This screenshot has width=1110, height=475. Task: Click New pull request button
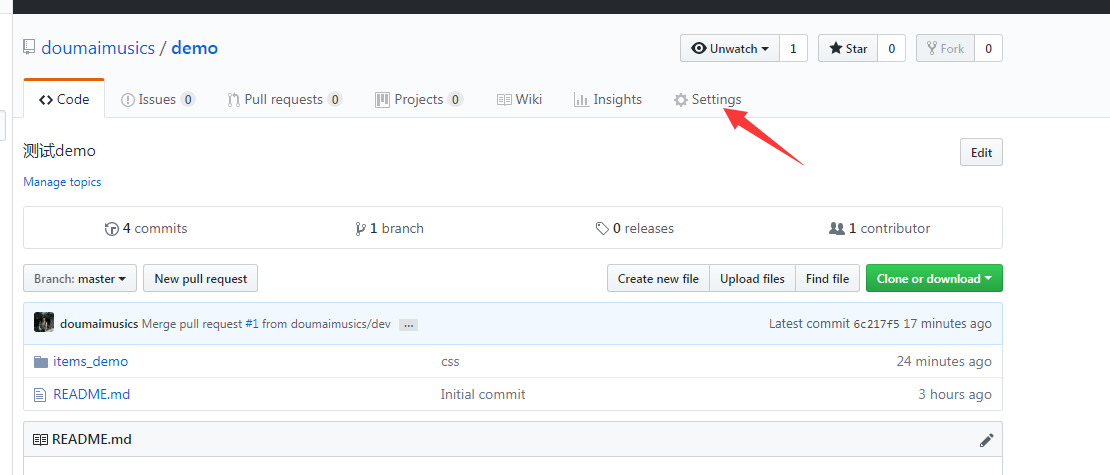click(200, 279)
